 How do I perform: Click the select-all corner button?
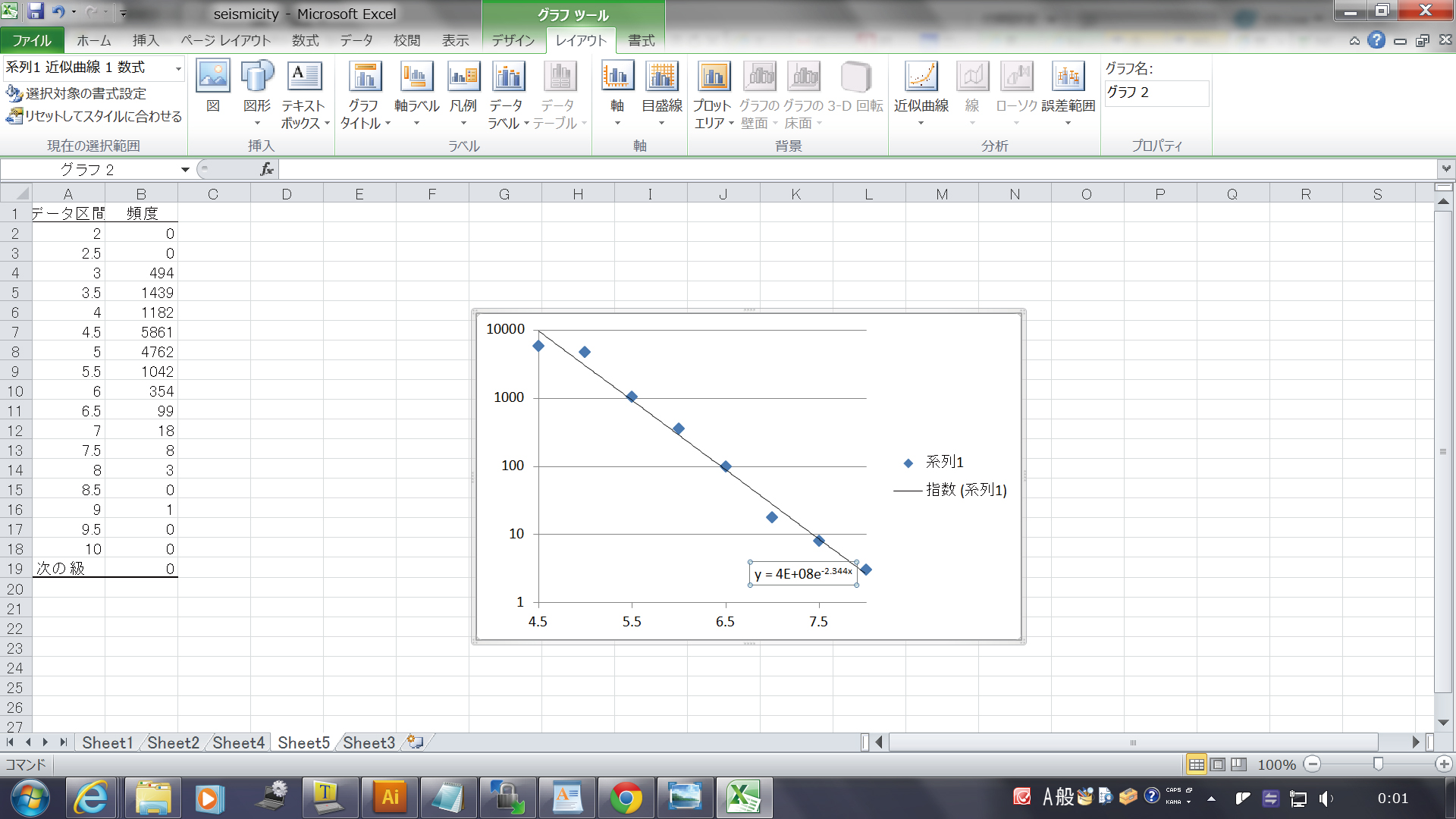15,193
